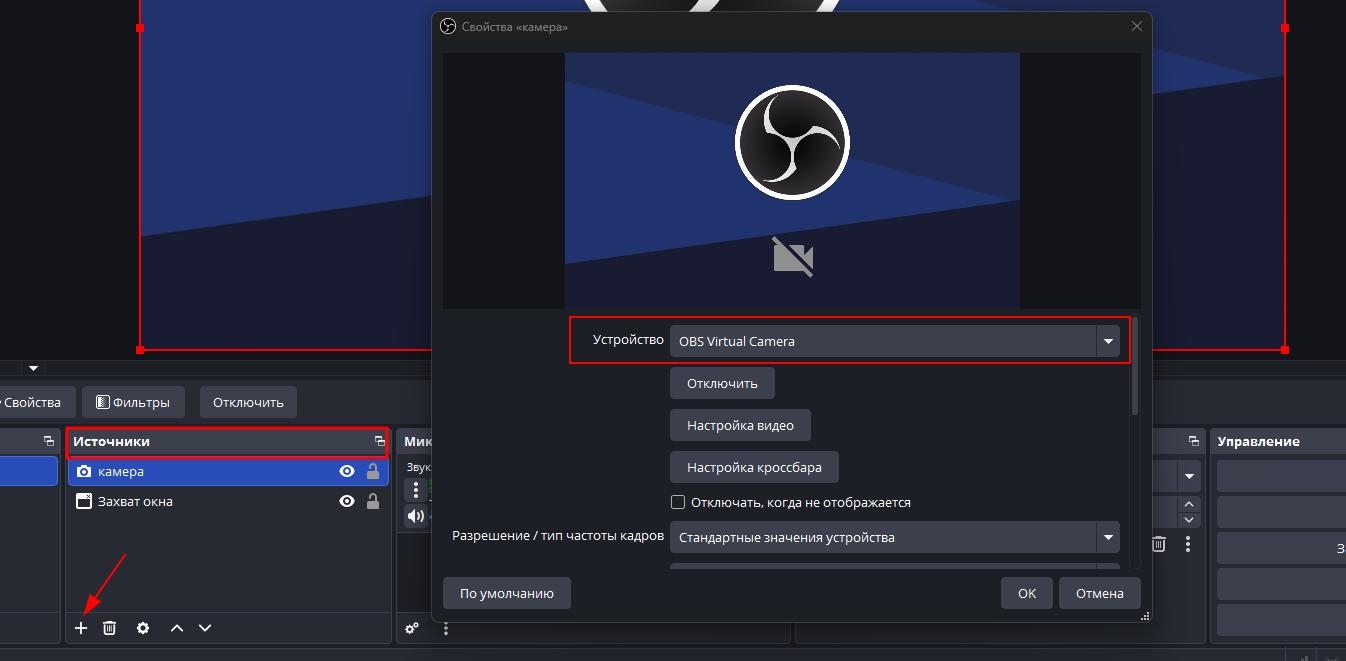Image resolution: width=1346 pixels, height=661 pixels.
Task: Expand the Устройство dropdown (OBS Virtual Camera)
Action: 1107,341
